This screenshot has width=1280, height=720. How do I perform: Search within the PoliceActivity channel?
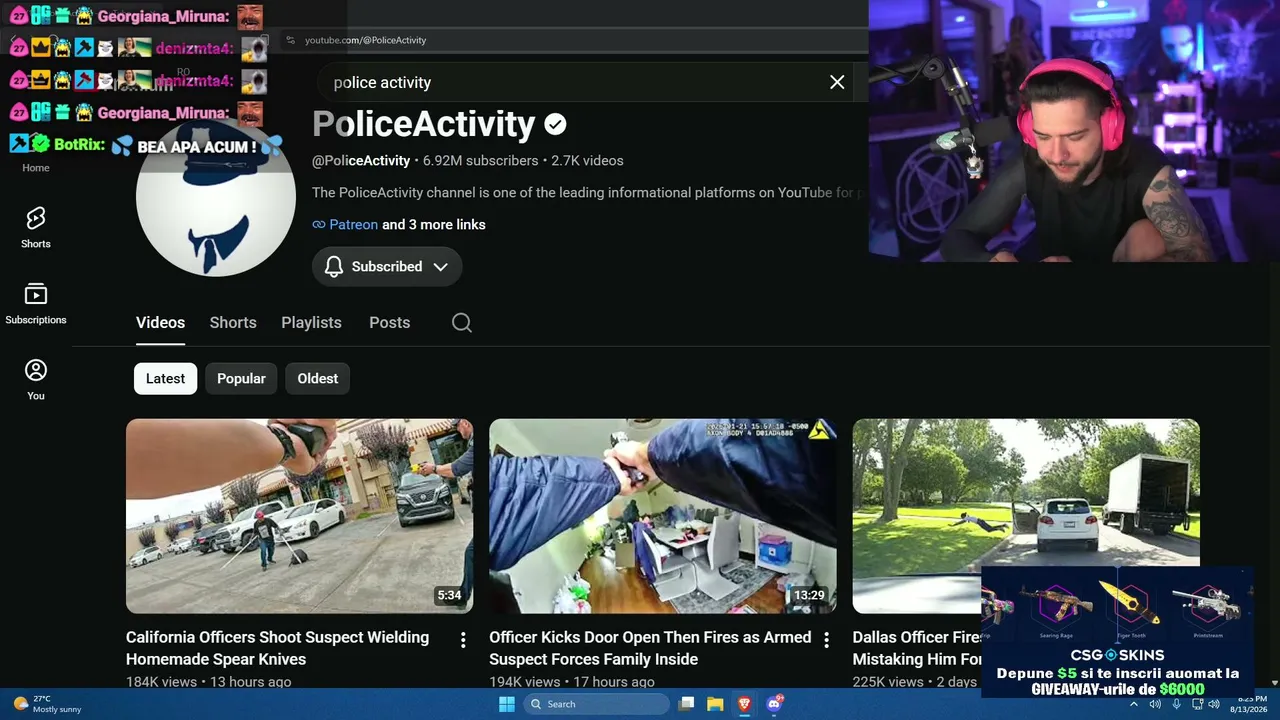(x=461, y=322)
